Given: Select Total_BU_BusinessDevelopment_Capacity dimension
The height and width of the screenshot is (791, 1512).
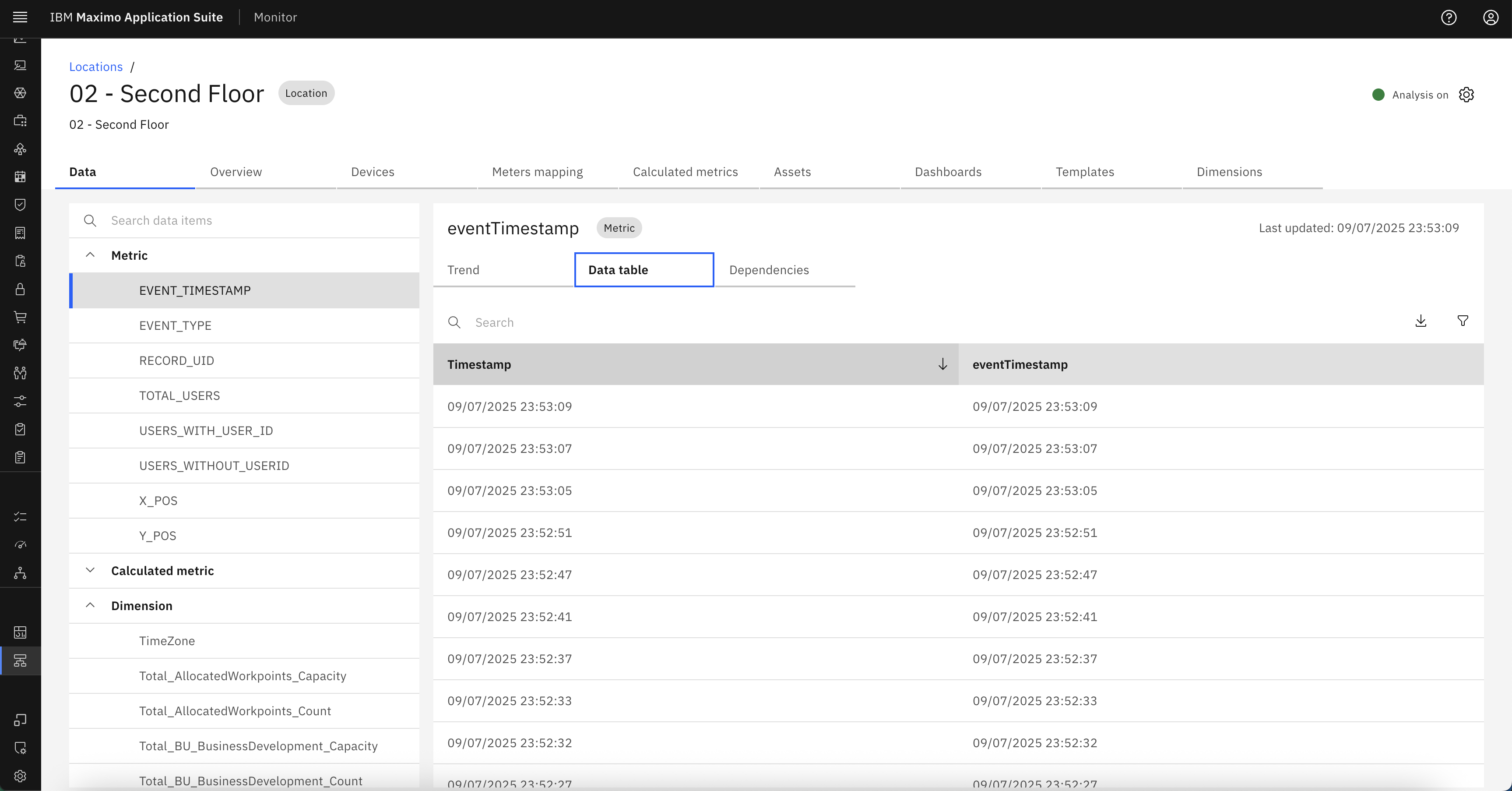Looking at the screenshot, I should (x=244, y=746).
